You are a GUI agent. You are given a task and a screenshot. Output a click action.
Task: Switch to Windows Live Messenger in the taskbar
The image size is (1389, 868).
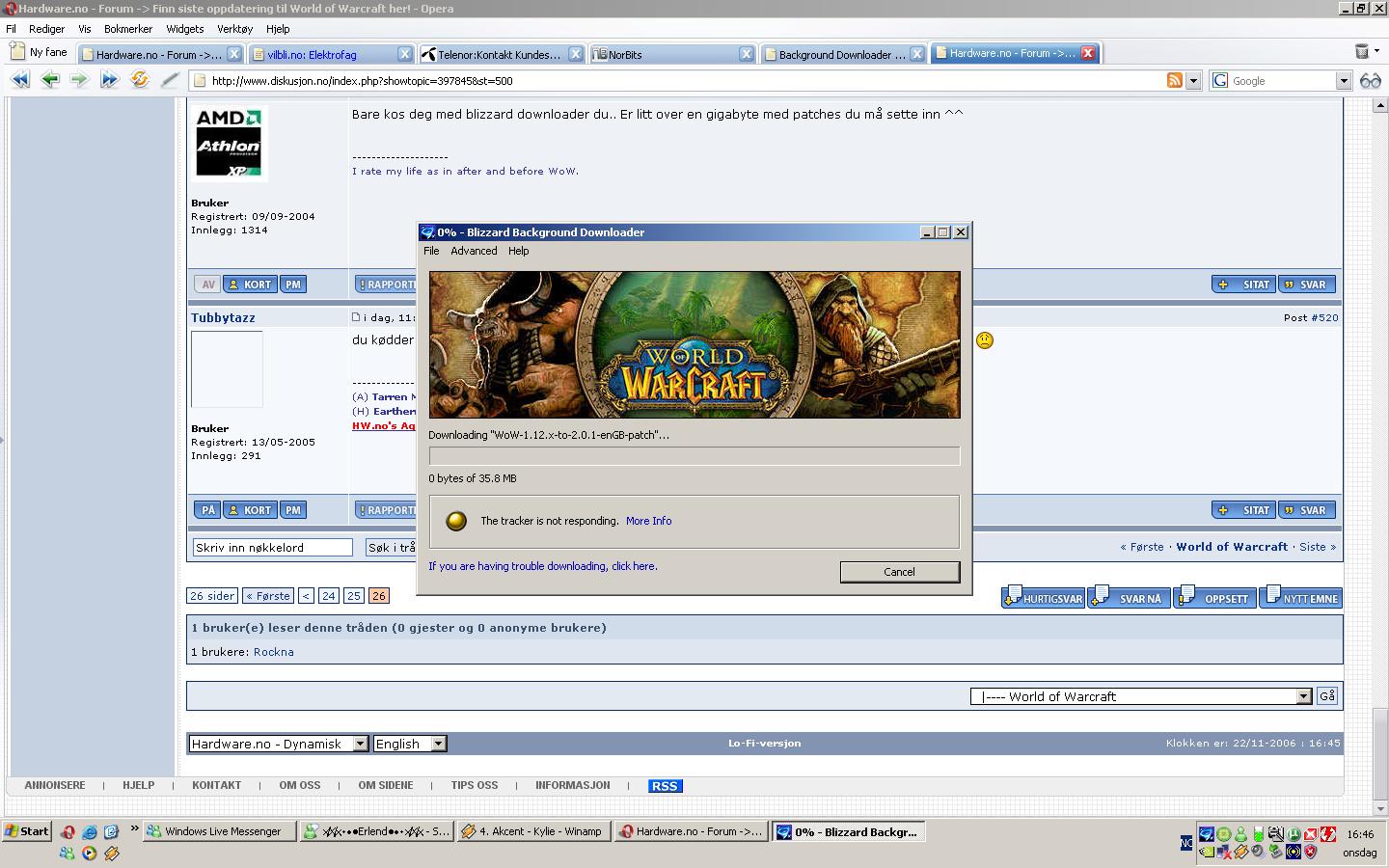tap(219, 831)
